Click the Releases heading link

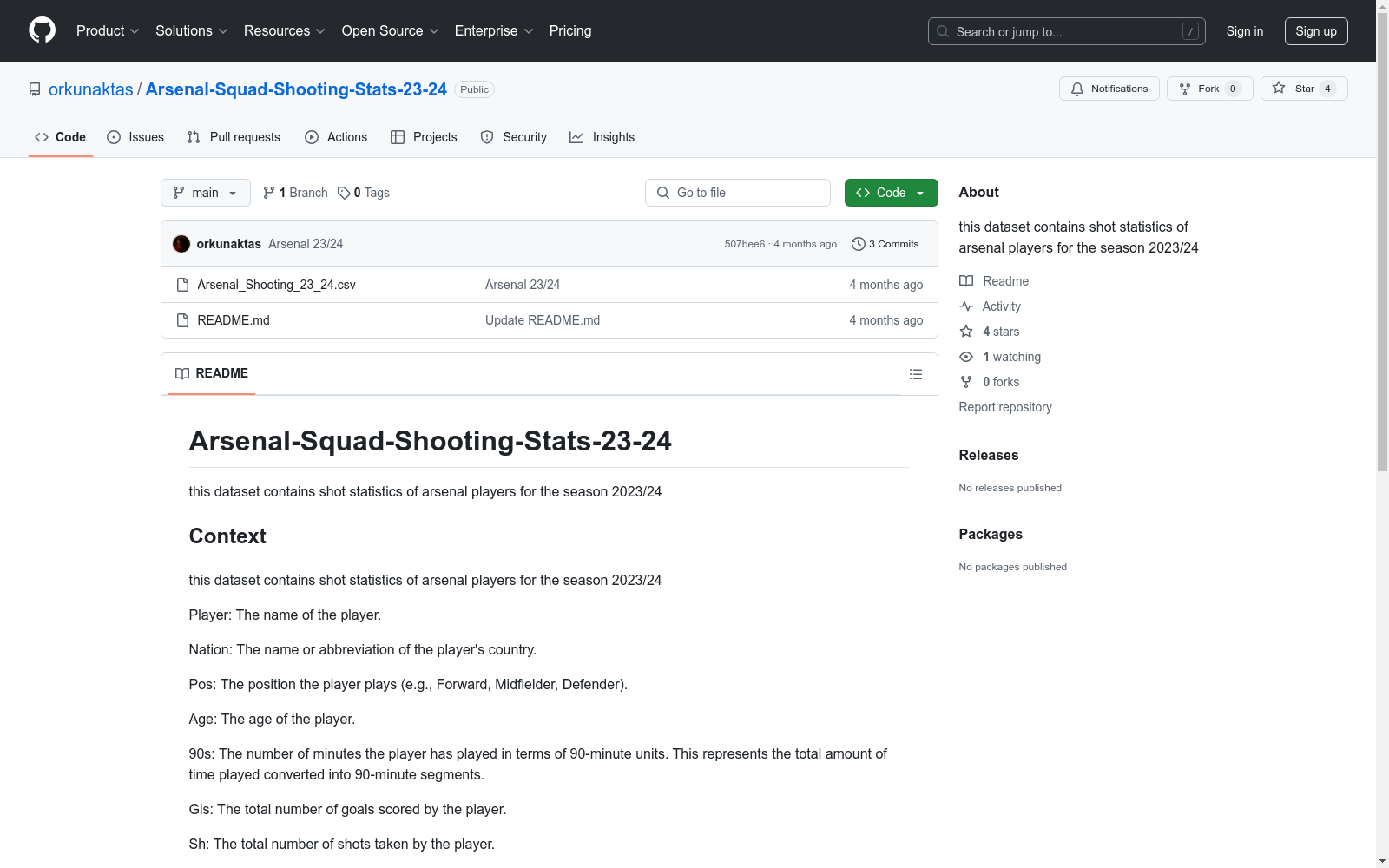coord(989,455)
